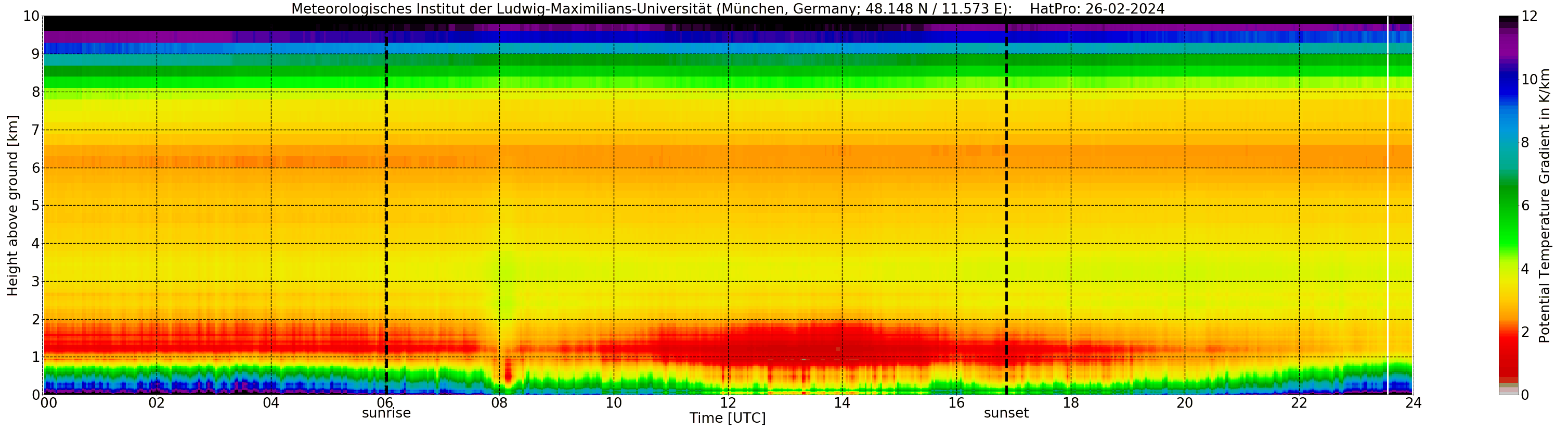Click the "sunset" label below the time axis
This screenshot has height=429, width=1568.
tap(1006, 413)
